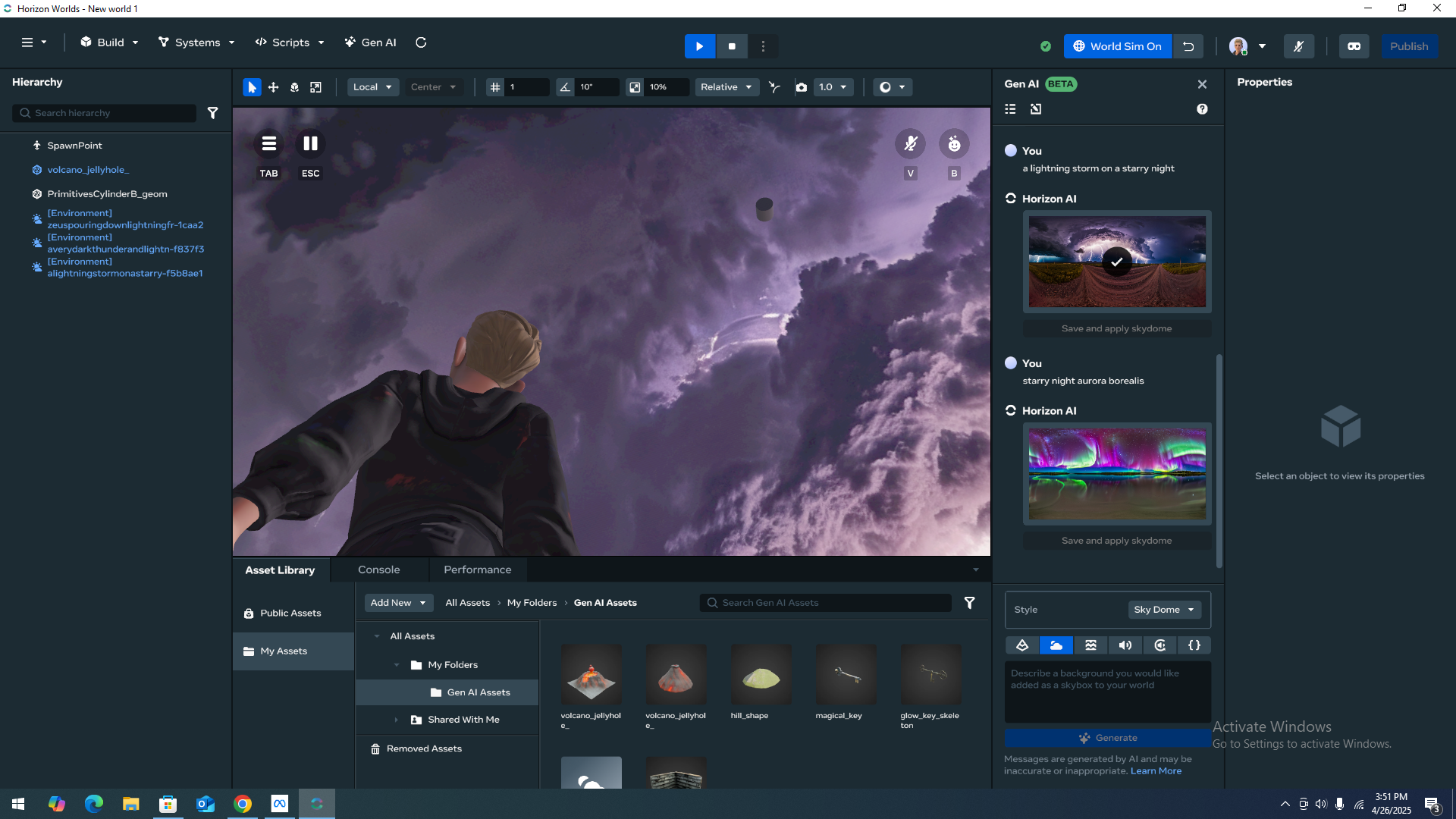Viewport: 1456px width, 819px height.
Task: Click the hill_shape asset thumbnail
Action: click(761, 675)
